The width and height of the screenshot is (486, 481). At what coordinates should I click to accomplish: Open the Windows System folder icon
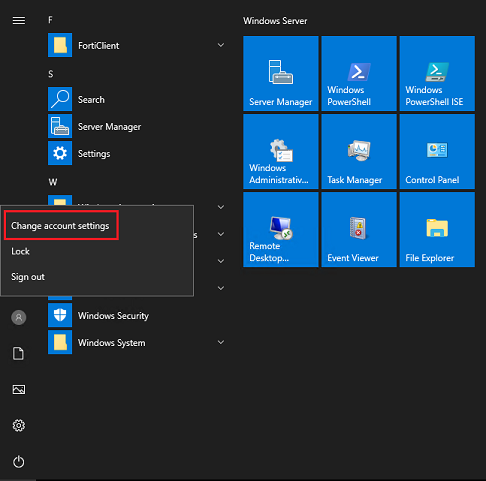coord(60,342)
